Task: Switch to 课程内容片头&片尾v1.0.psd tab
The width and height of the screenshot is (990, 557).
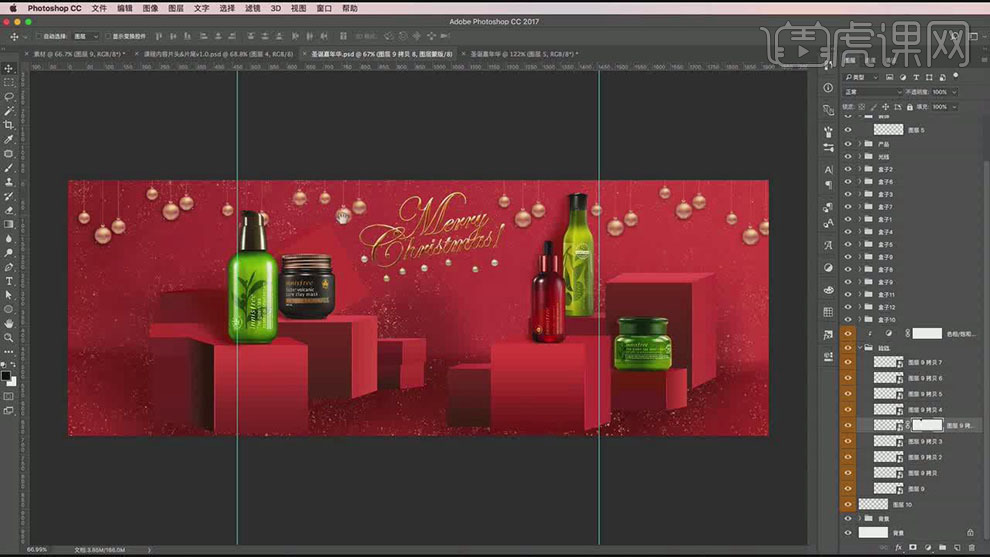Action: tap(218, 54)
